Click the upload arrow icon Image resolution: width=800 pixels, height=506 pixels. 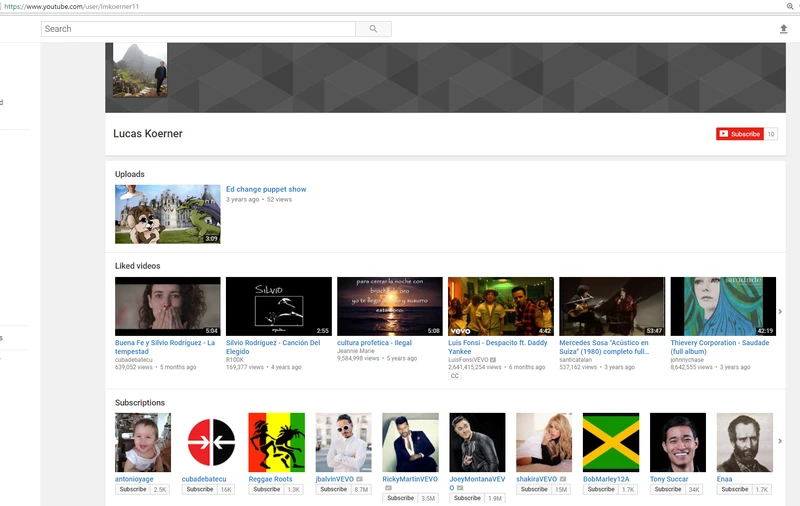tap(784, 29)
